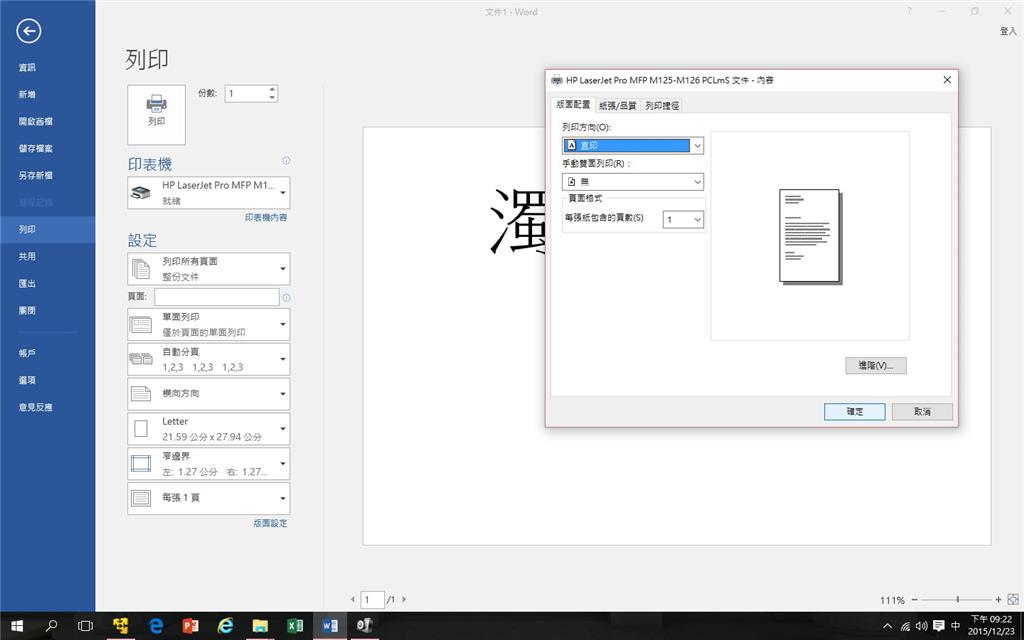
Task: Open 選項 in the backstage menu
Action: click(48, 380)
